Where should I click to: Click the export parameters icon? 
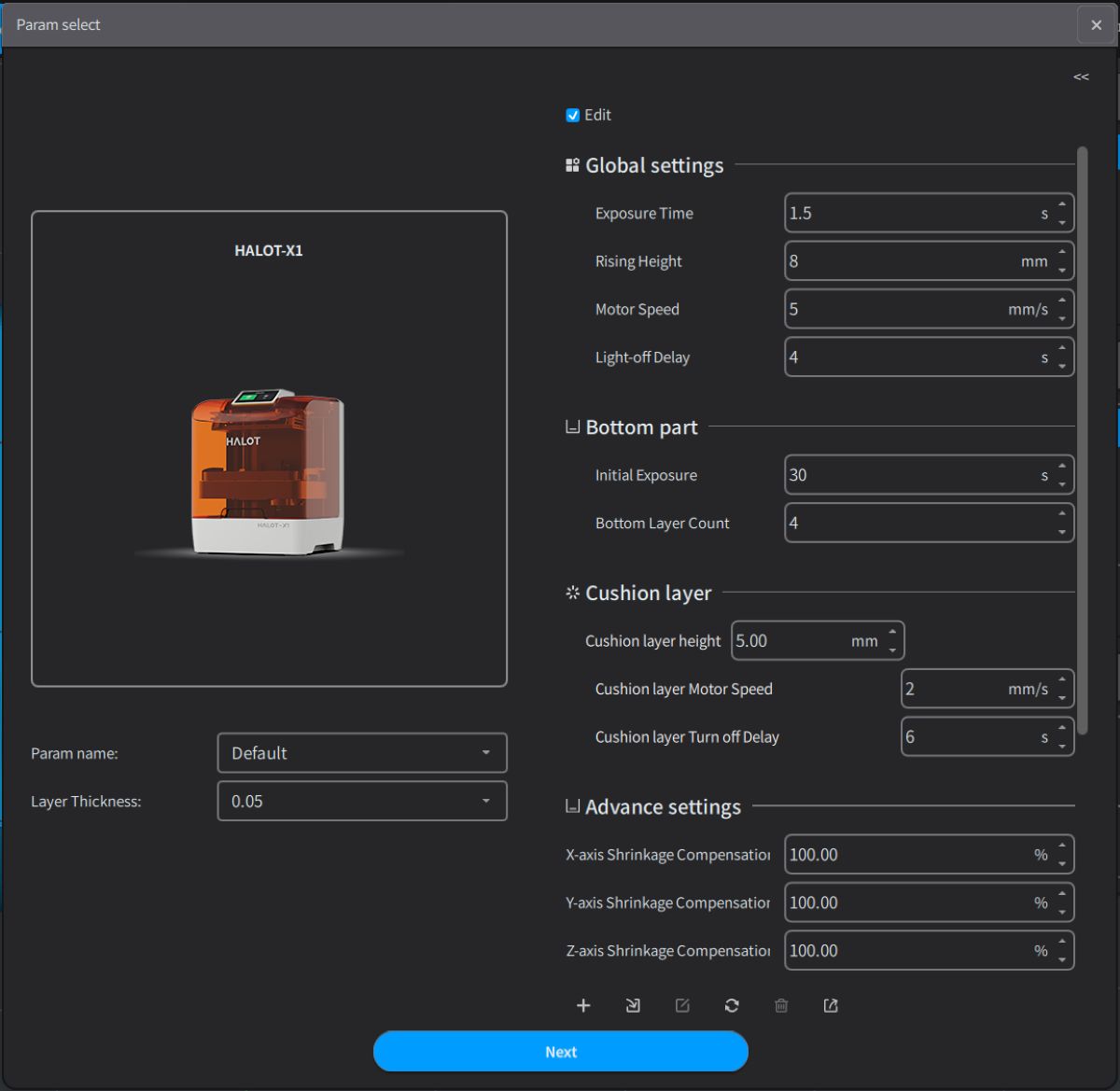(831, 1005)
